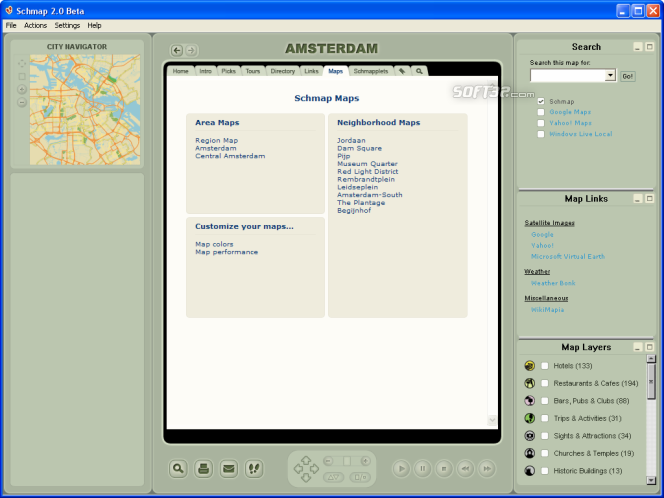Screen dimensions: 664x498
Task: Maximize the Map Links panel
Action: [x=650, y=199]
